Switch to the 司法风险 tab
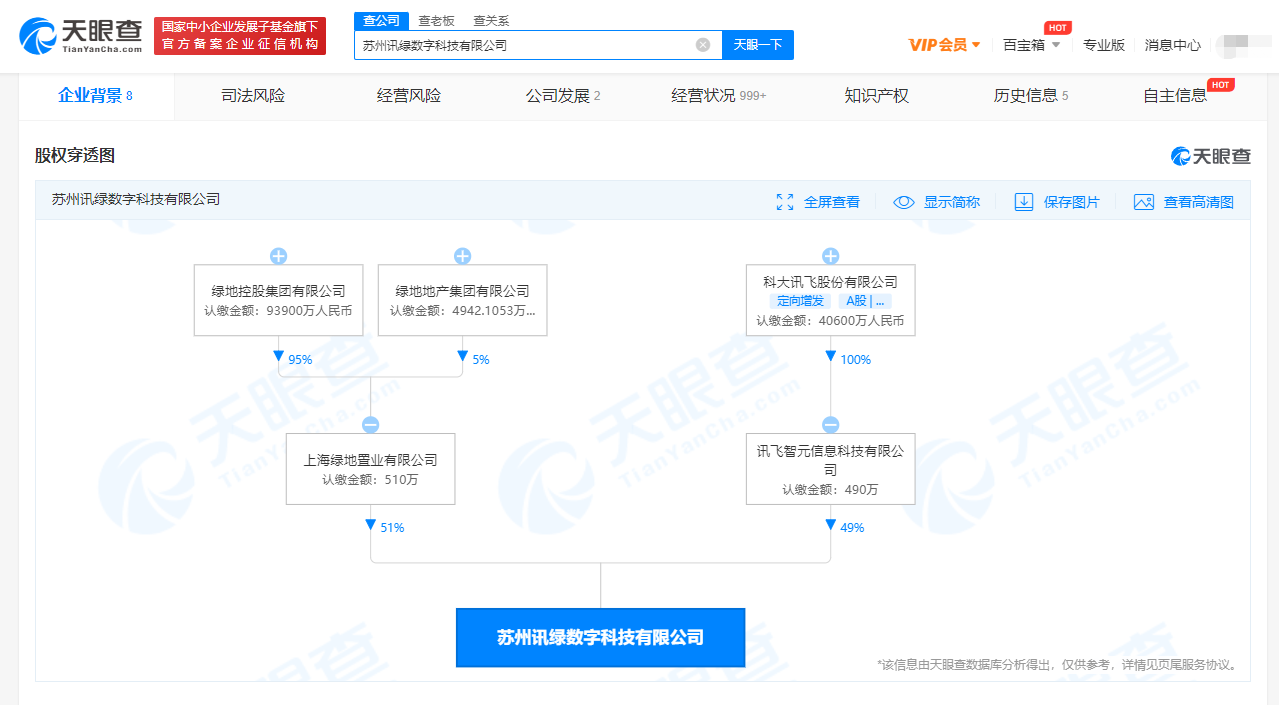This screenshot has height=705, width=1279. tap(253, 96)
